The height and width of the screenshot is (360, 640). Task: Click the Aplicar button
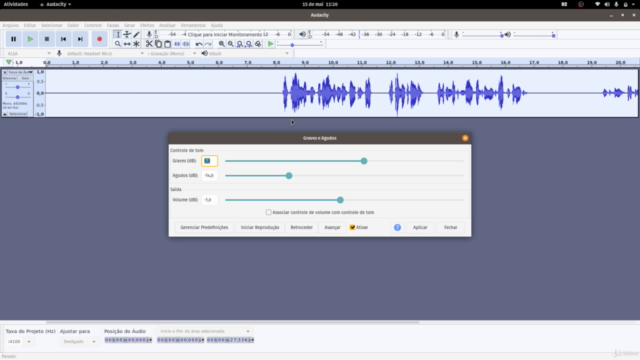[x=420, y=227]
